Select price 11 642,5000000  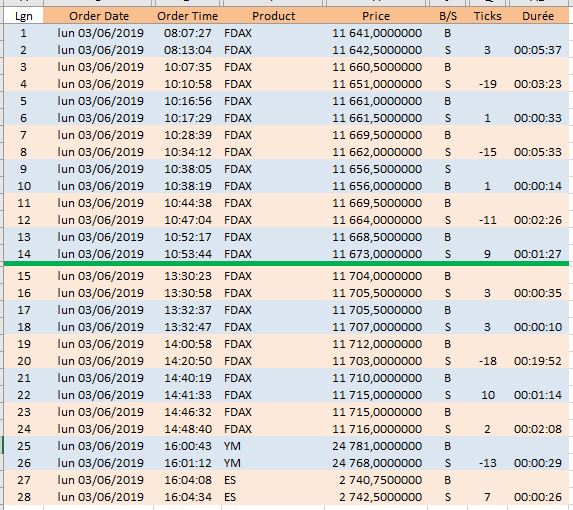pos(377,50)
